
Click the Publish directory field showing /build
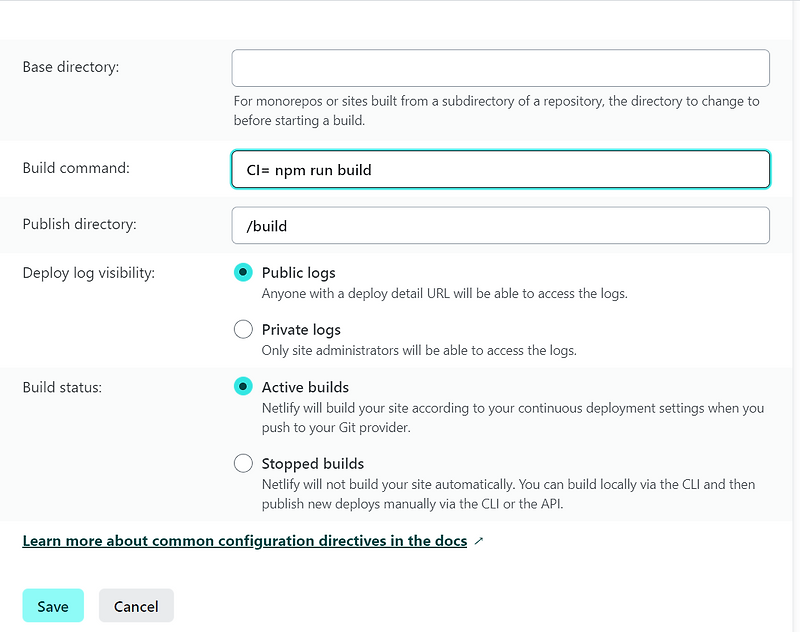[x=500, y=225]
